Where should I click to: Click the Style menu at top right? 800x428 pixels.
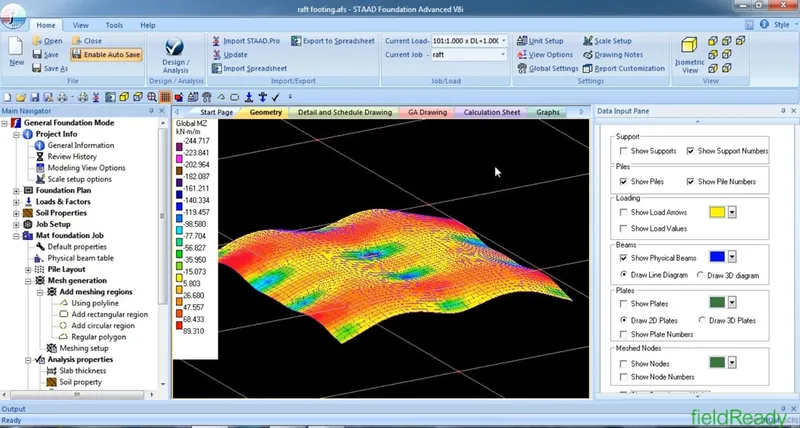(x=784, y=24)
